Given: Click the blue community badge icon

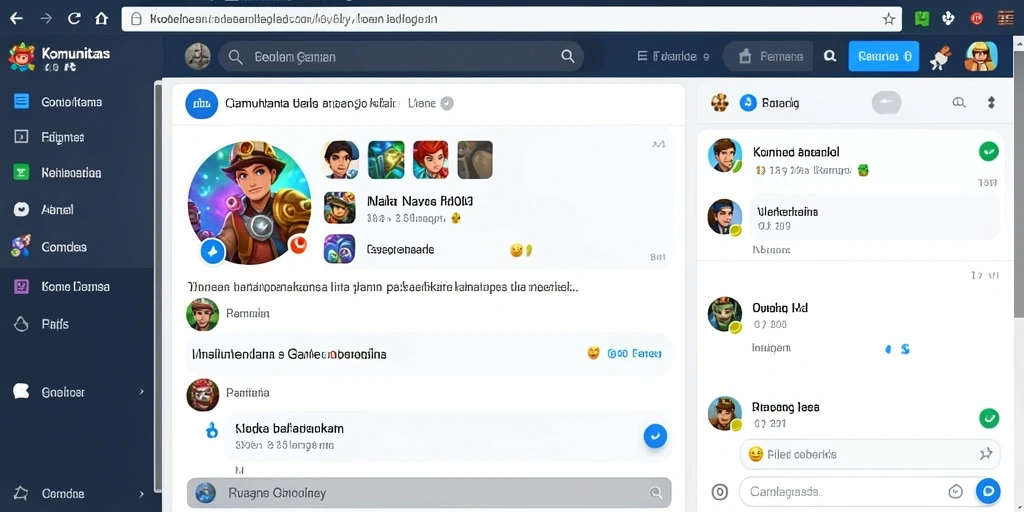Looking at the screenshot, I should pos(201,103).
